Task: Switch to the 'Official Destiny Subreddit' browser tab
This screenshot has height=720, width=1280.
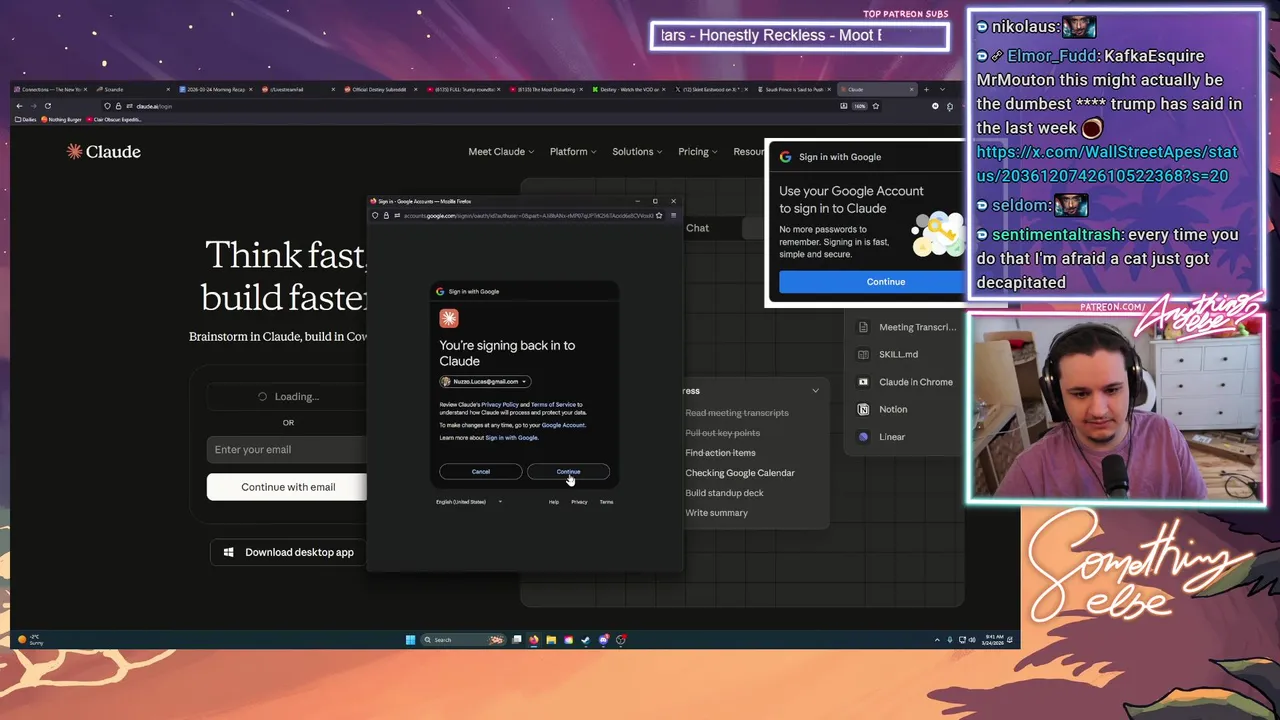Action: tap(379, 90)
